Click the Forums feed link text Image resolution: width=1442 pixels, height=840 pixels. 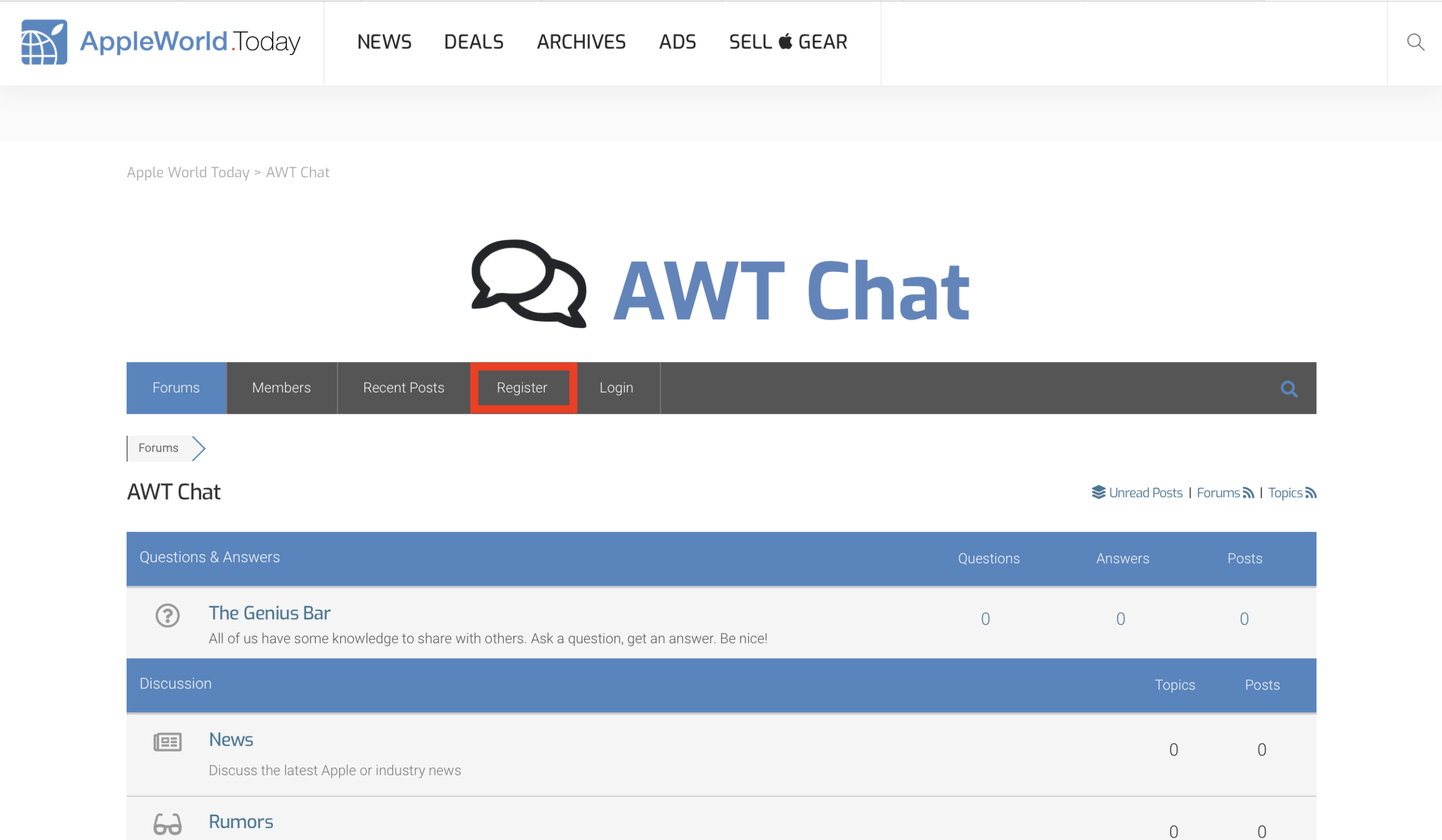[1218, 493]
